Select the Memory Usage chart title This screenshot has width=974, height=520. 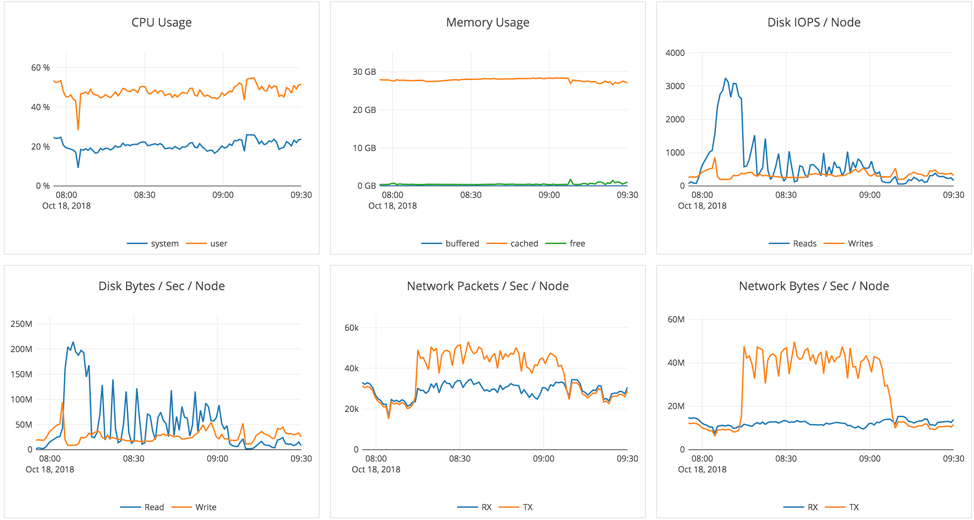[x=487, y=22]
